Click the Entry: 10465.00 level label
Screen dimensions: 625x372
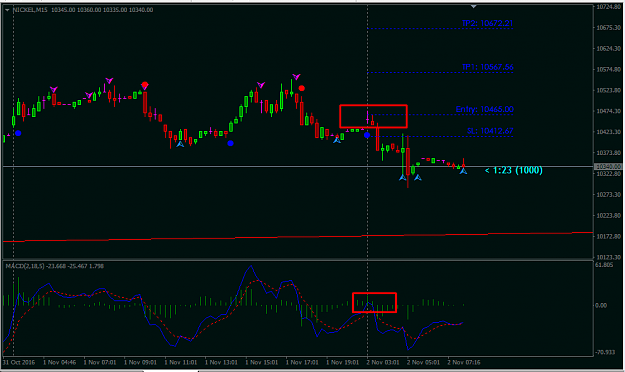pyautogui.click(x=484, y=109)
